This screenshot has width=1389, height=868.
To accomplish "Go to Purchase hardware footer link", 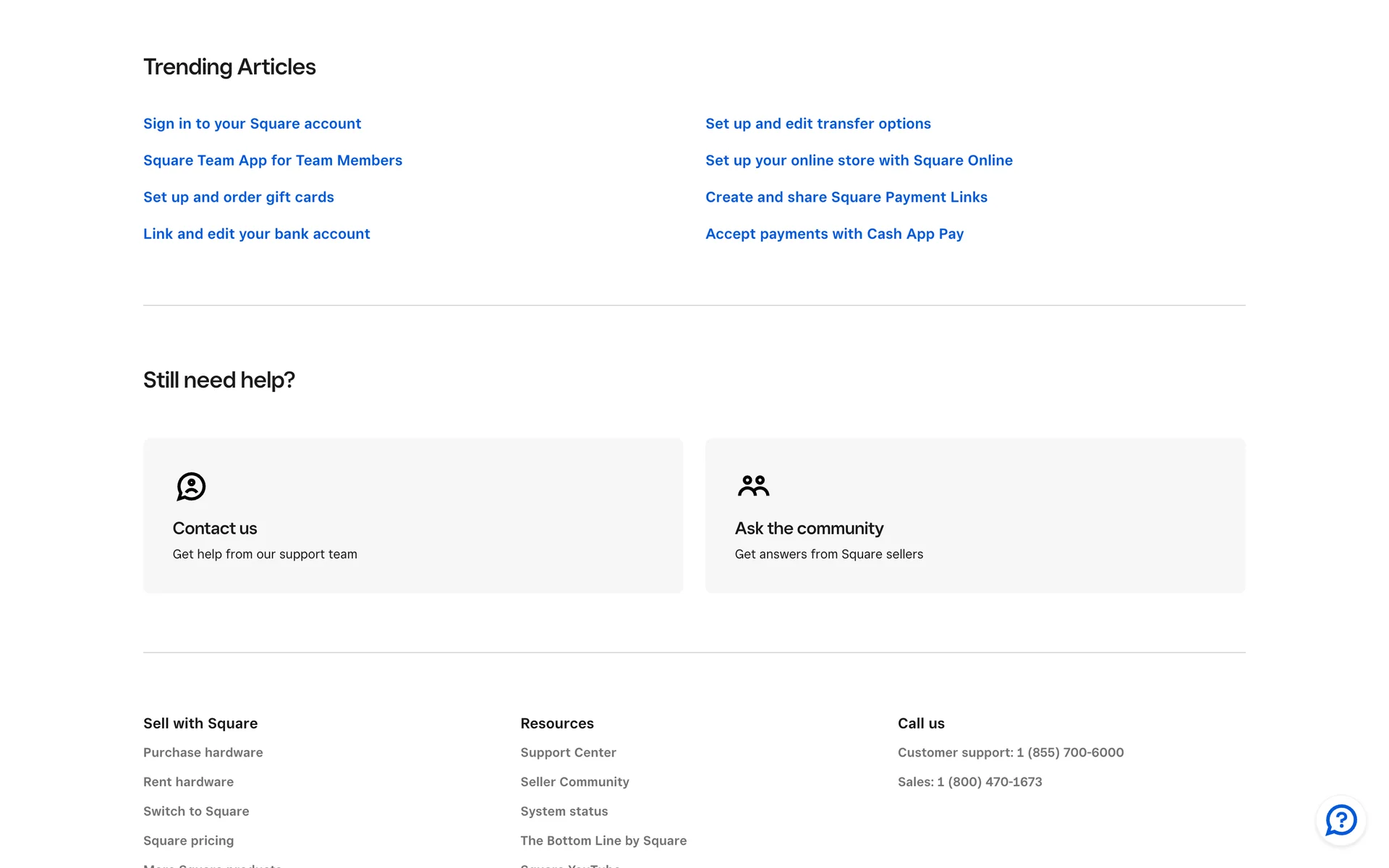I will tap(203, 752).
